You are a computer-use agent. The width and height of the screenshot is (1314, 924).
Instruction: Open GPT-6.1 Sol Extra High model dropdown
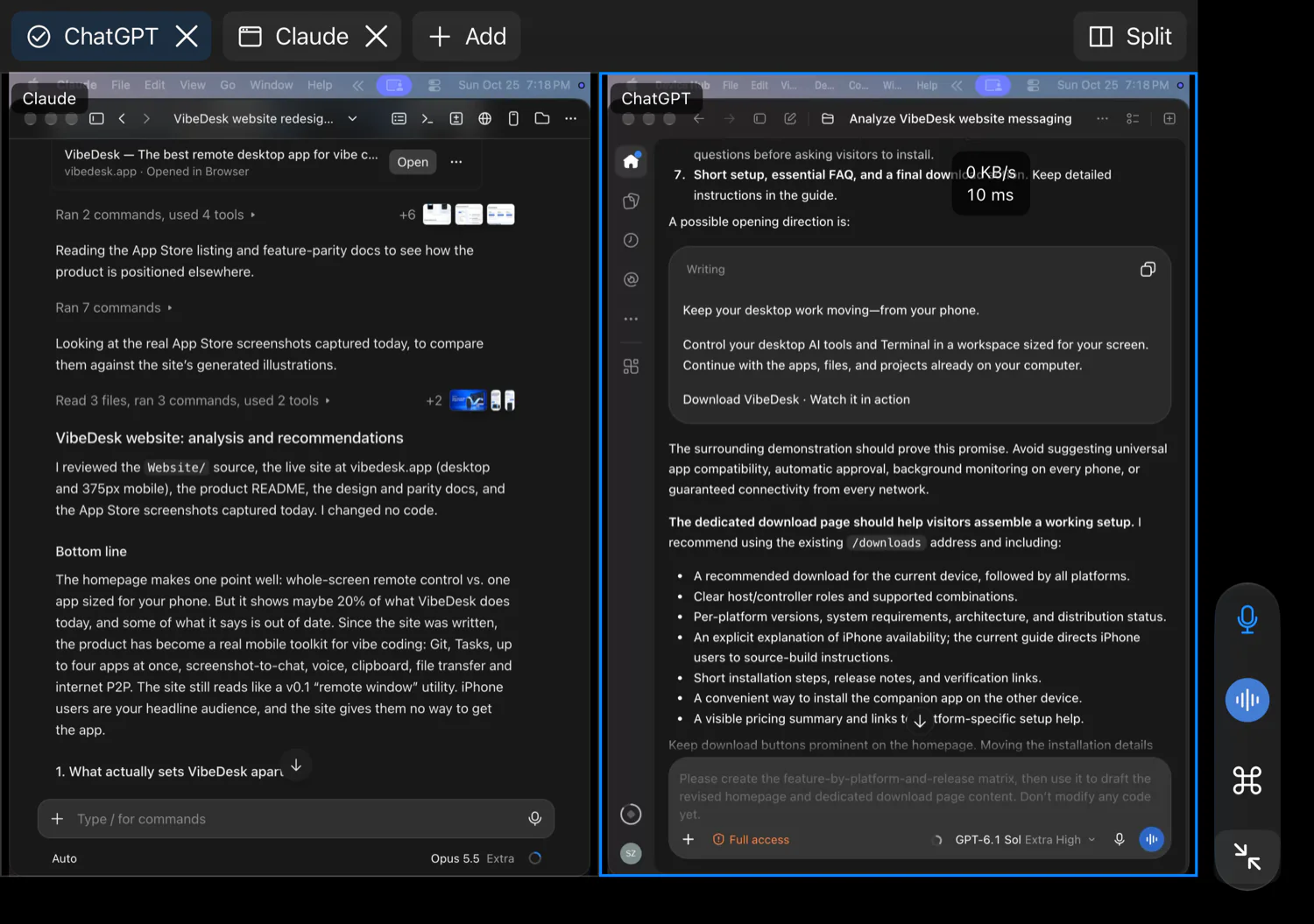point(1025,840)
